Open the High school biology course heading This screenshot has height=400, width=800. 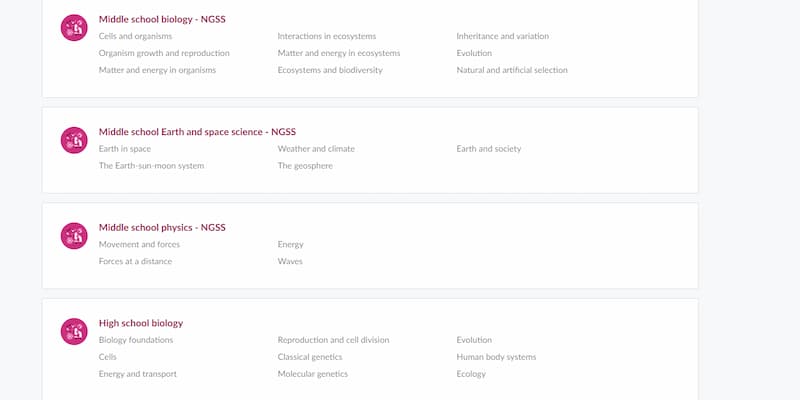pos(141,323)
